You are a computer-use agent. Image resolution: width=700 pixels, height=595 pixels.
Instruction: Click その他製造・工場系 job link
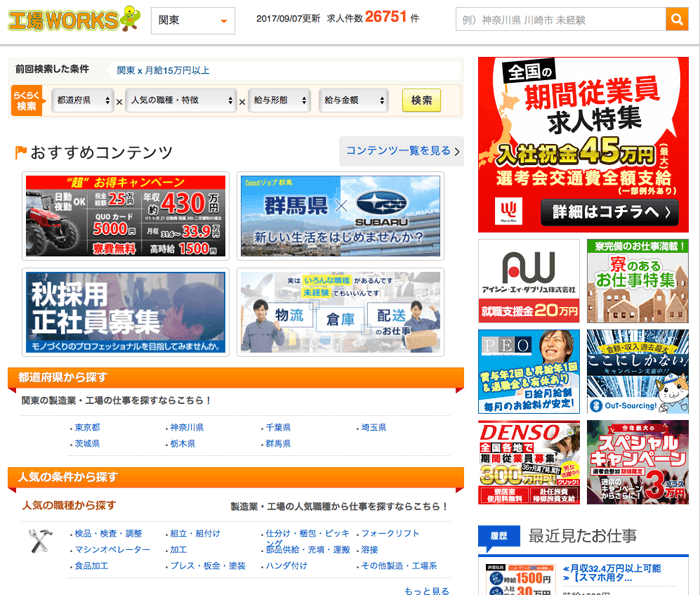coord(399,566)
